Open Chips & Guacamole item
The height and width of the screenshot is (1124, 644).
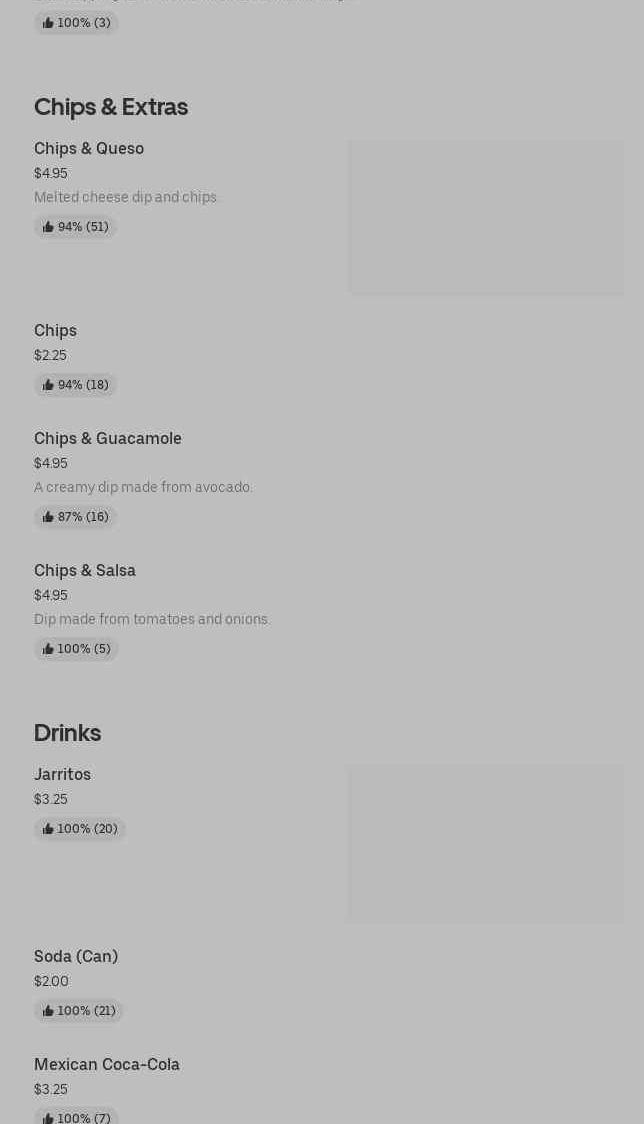(108, 439)
